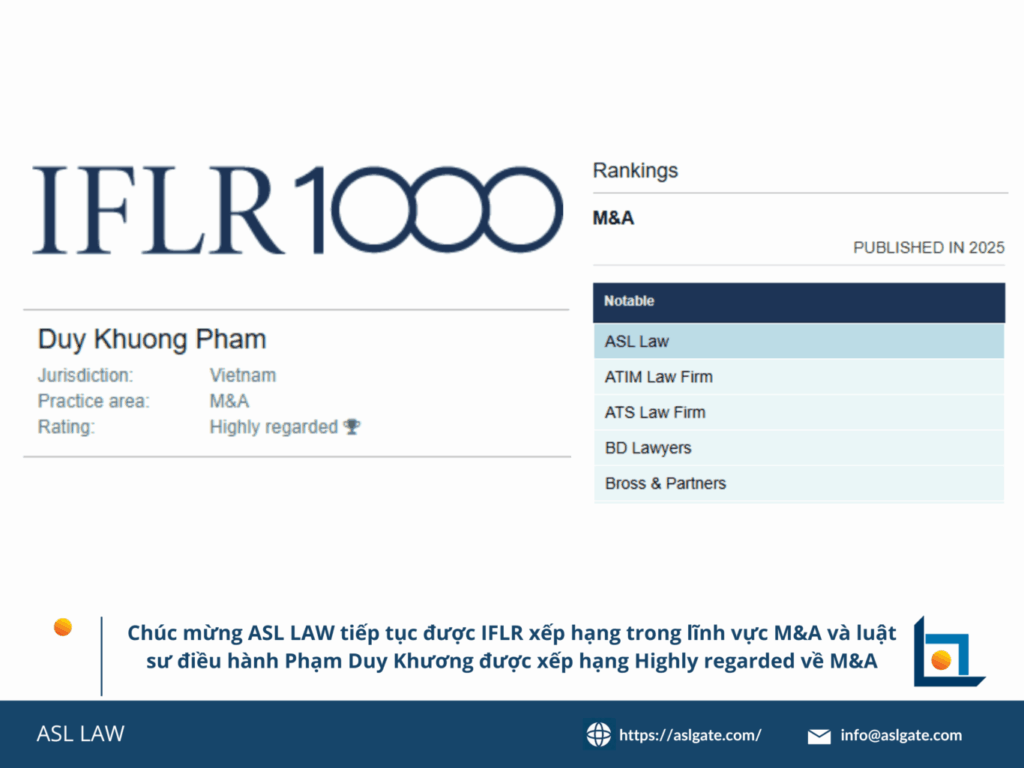Click the info@aslgate.com email address
The height and width of the screenshot is (768, 1024).
901,735
